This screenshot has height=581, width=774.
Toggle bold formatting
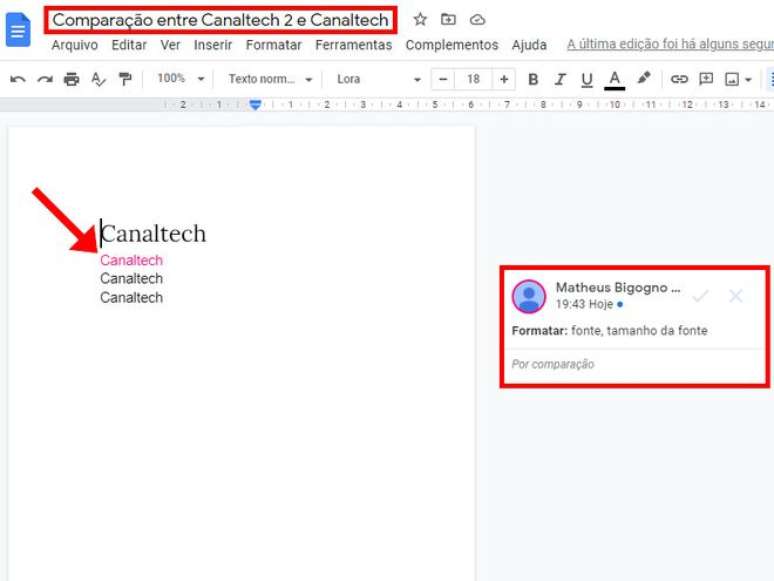[x=533, y=79]
